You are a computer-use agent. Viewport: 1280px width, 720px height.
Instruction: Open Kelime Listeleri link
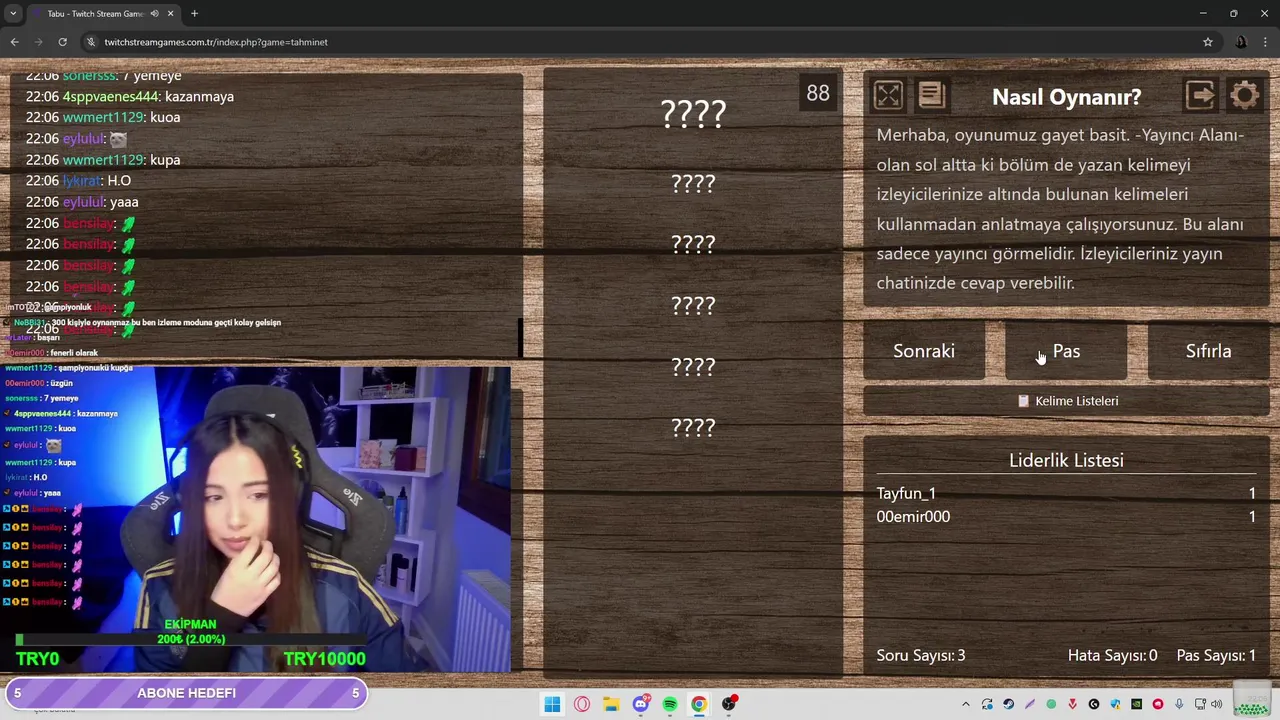pyautogui.click(x=1067, y=401)
